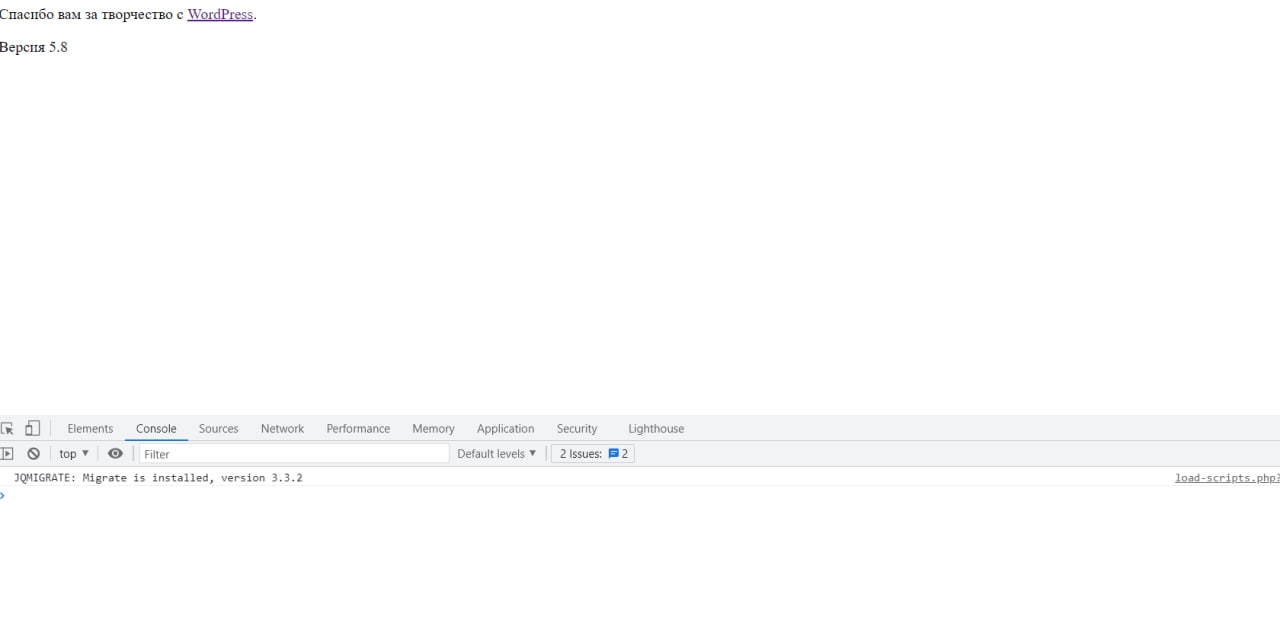
Task: Follow the WordPress link on the page
Action: point(220,15)
